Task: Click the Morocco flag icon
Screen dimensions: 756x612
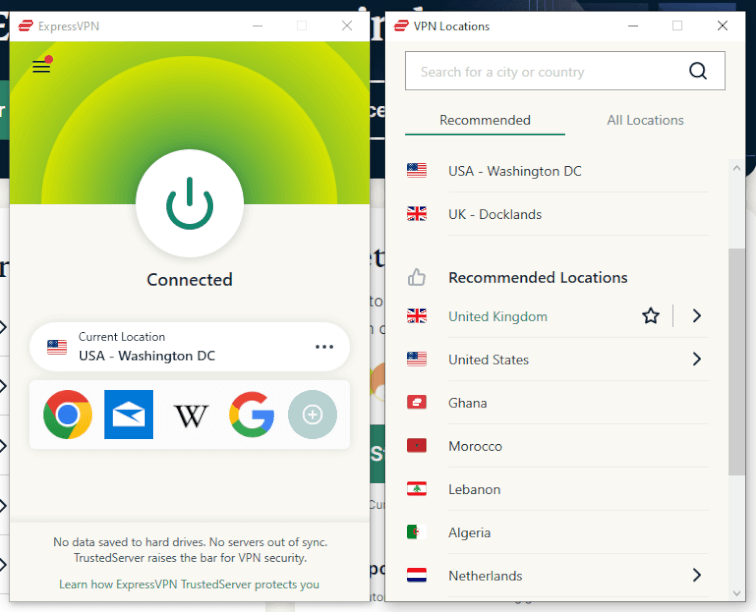Action: (417, 445)
